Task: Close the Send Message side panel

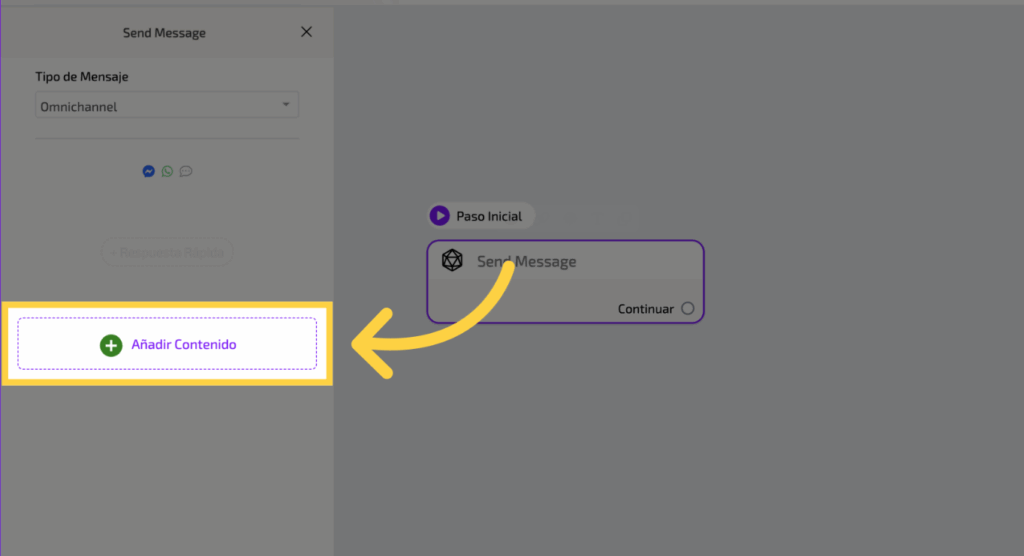Action: [x=306, y=32]
